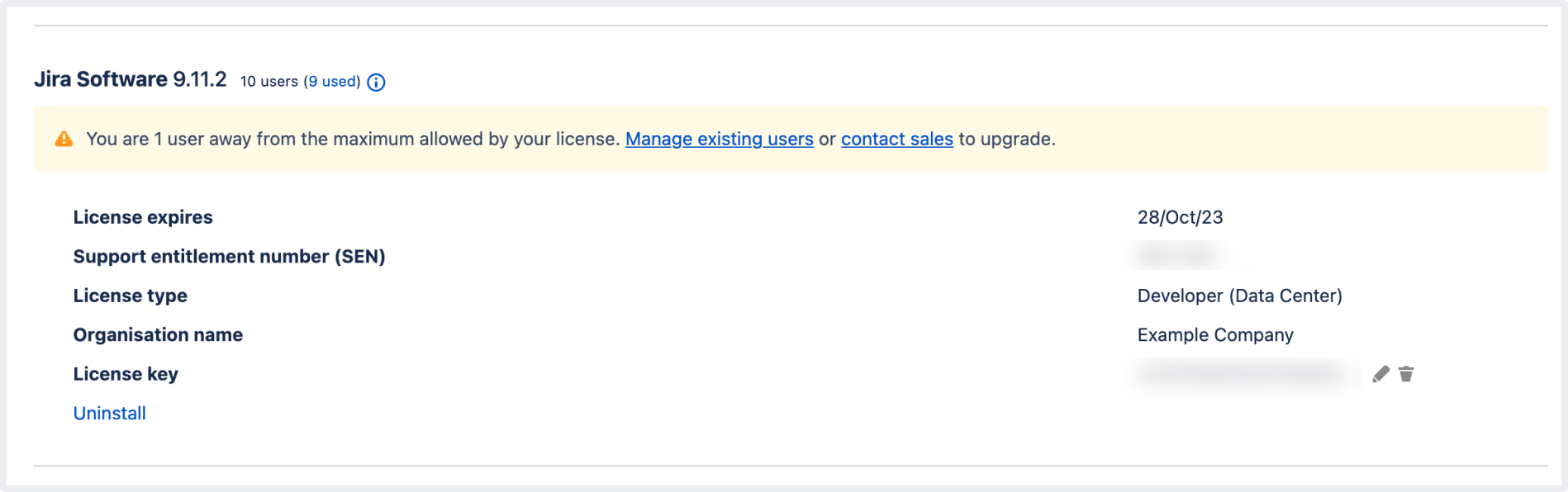
Task: Open the Manage existing users link
Action: (x=719, y=139)
